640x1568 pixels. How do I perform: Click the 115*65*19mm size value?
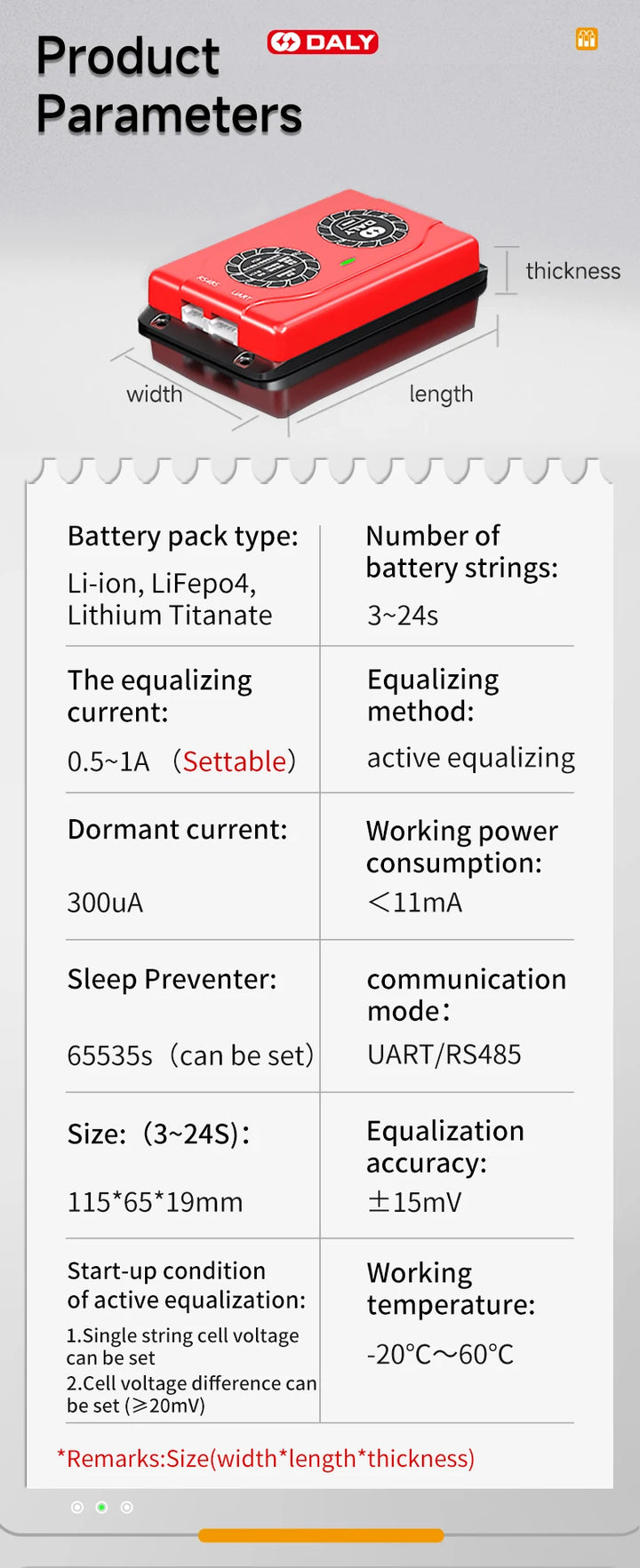155,1202
